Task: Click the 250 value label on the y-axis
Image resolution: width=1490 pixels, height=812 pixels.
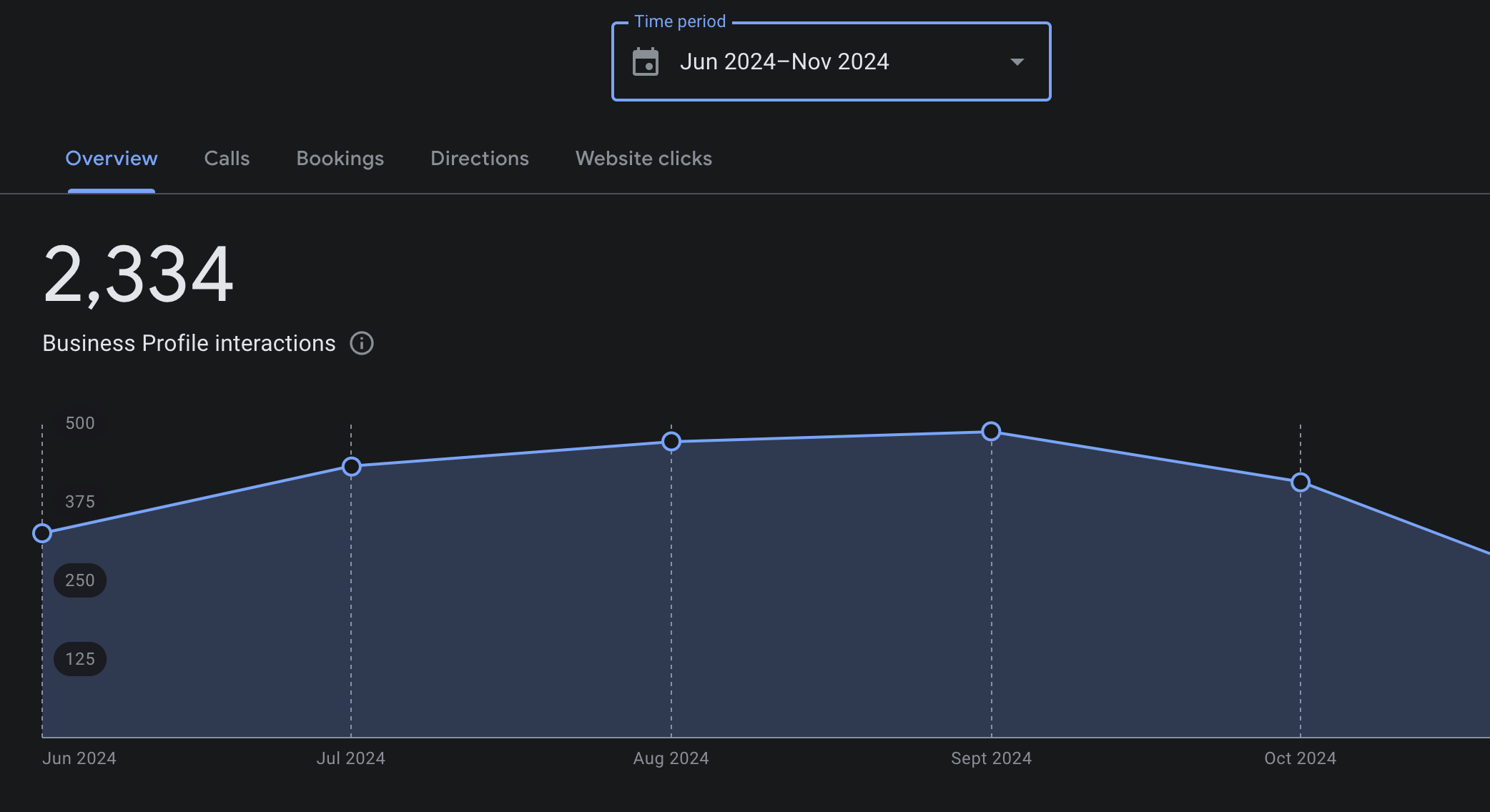Action: (x=79, y=580)
